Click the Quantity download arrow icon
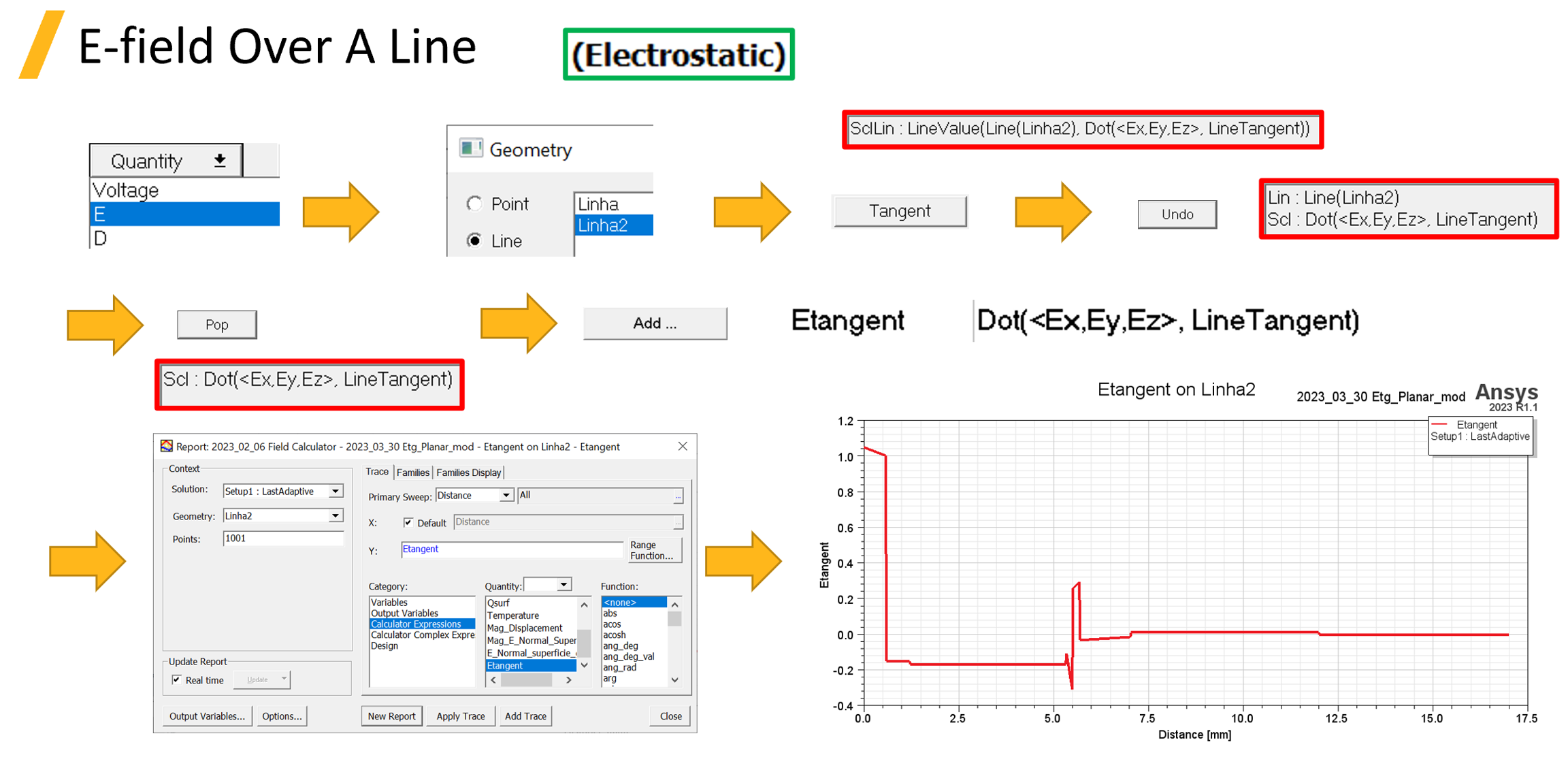 tap(220, 161)
